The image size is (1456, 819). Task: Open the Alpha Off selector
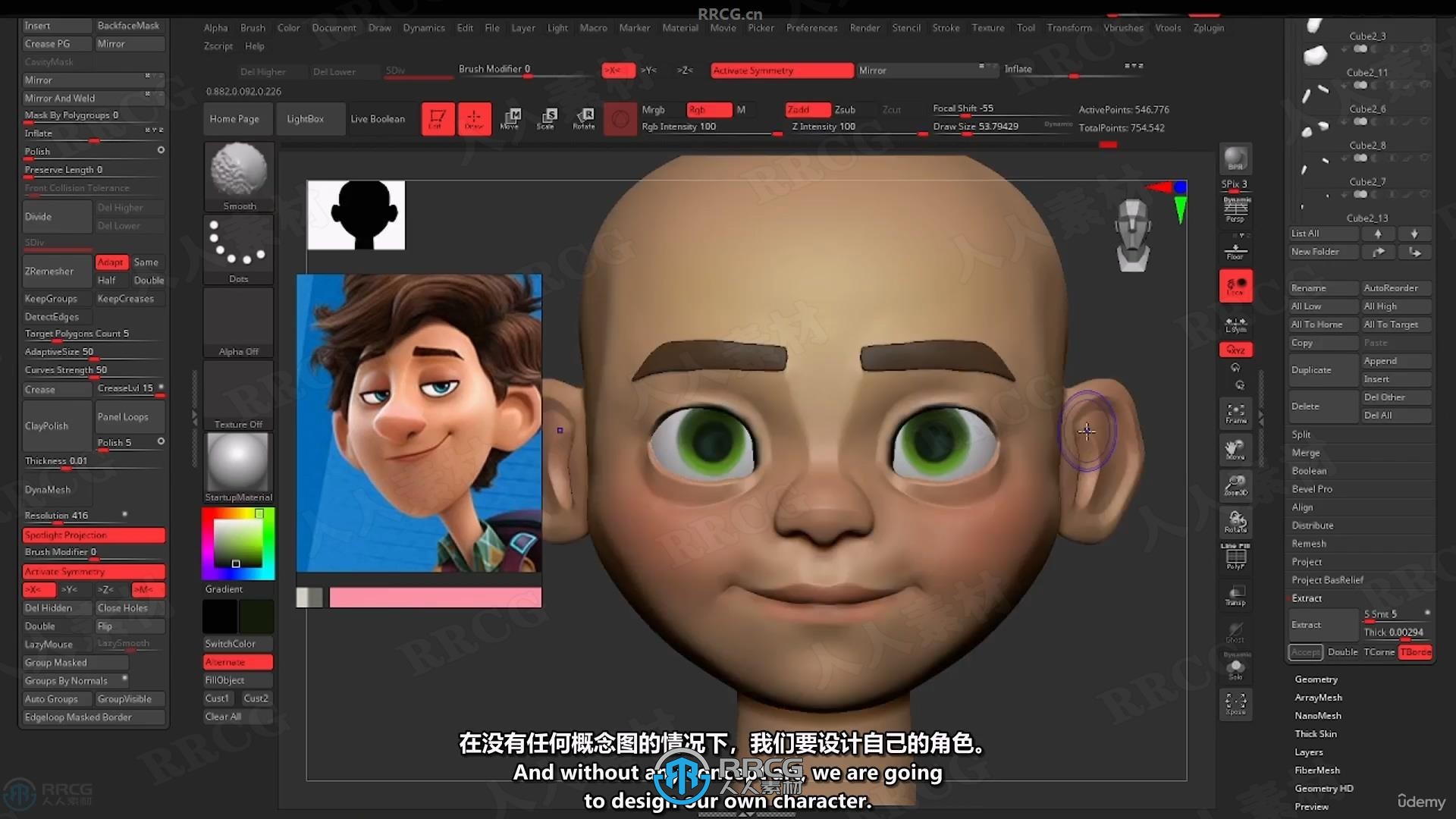point(239,322)
